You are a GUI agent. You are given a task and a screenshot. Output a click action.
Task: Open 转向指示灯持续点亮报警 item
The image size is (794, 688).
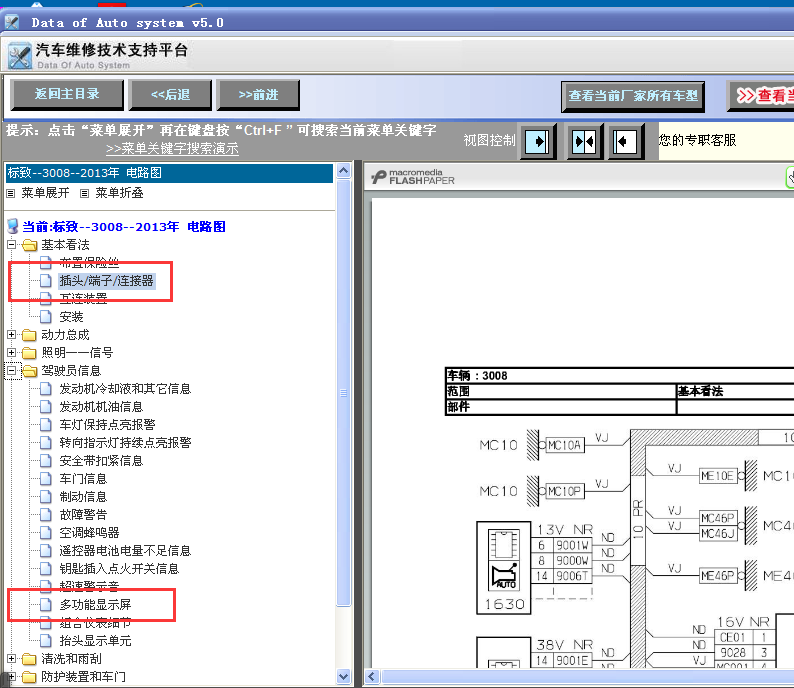point(125,442)
